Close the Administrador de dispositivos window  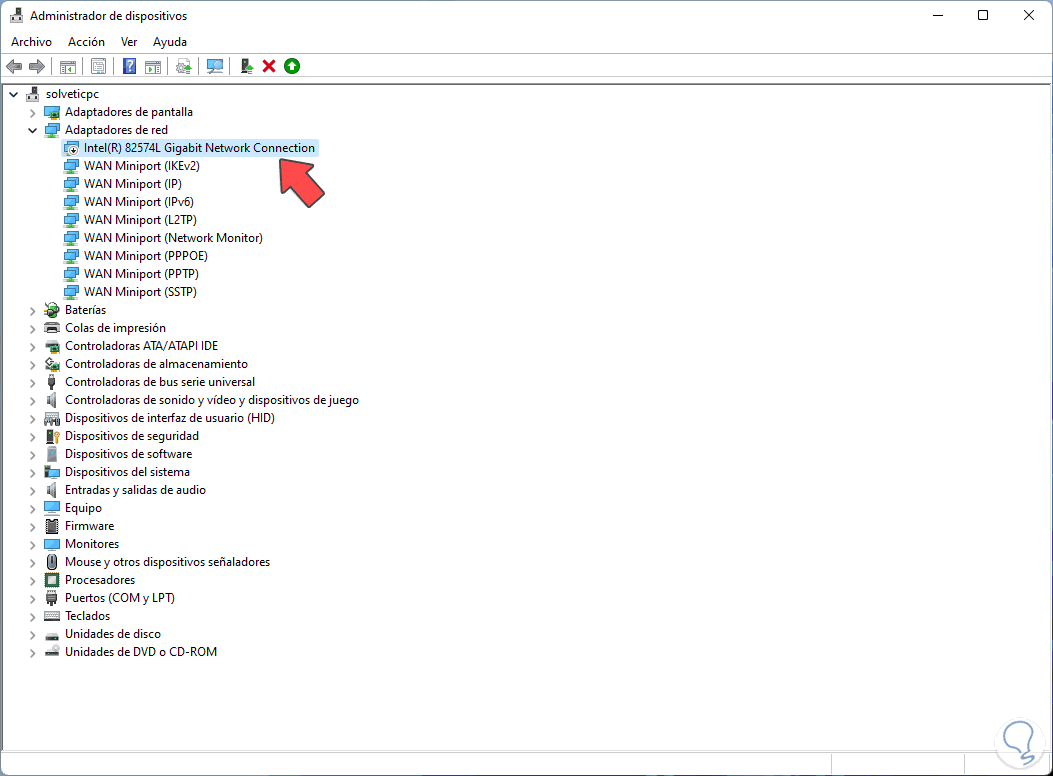(x=1028, y=15)
